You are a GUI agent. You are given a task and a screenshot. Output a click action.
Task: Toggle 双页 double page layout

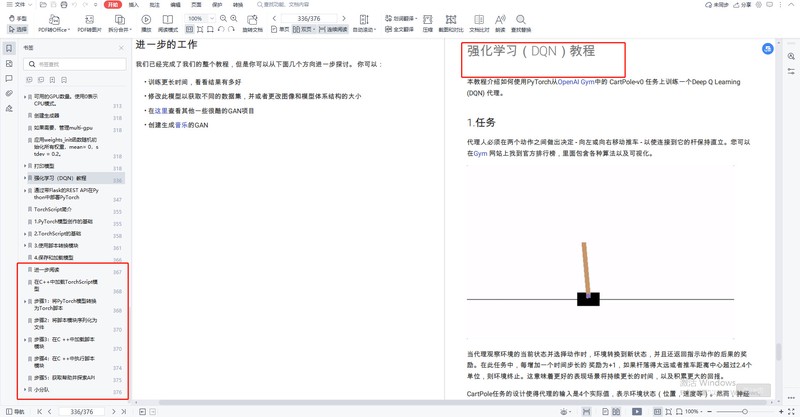pos(304,30)
